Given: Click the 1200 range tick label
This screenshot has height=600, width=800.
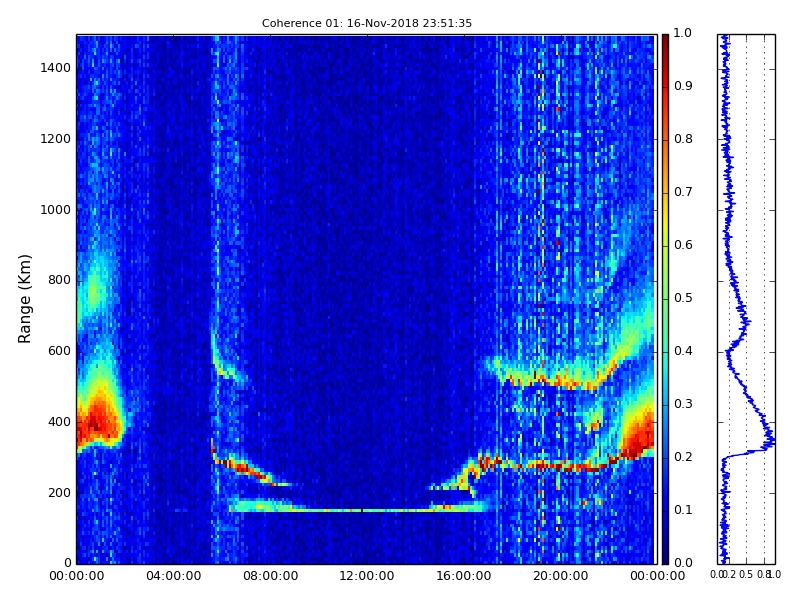Looking at the screenshot, I should (x=56, y=139).
